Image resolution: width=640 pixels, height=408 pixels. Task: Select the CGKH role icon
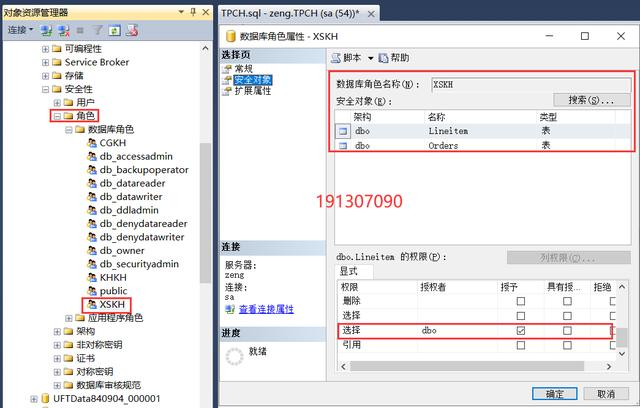(x=92, y=143)
